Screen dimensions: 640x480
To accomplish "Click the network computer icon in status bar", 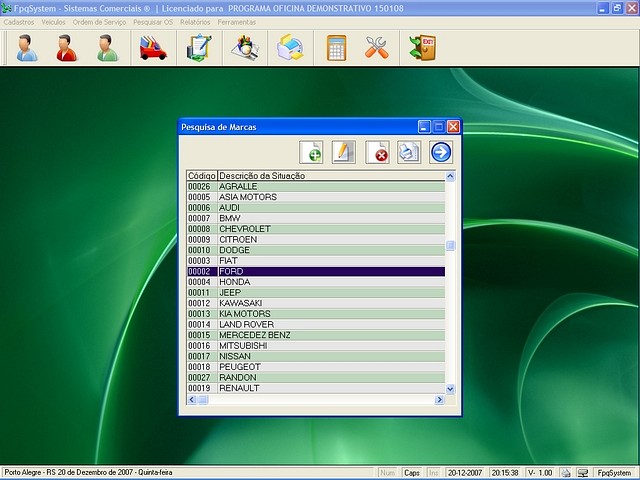I will click(583, 473).
